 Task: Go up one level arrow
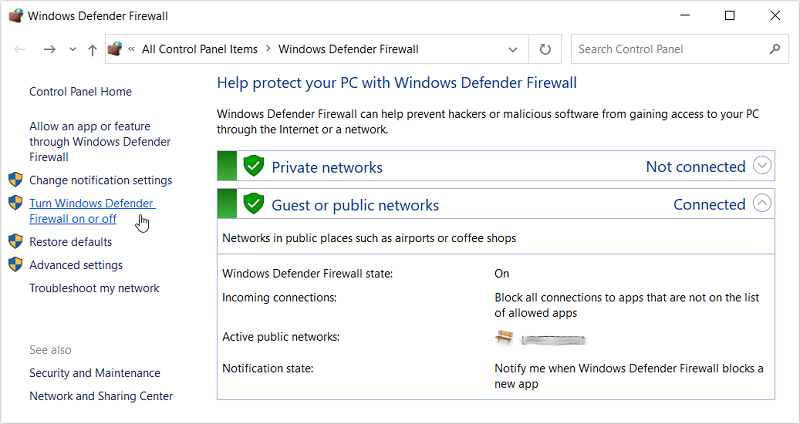tap(92, 49)
